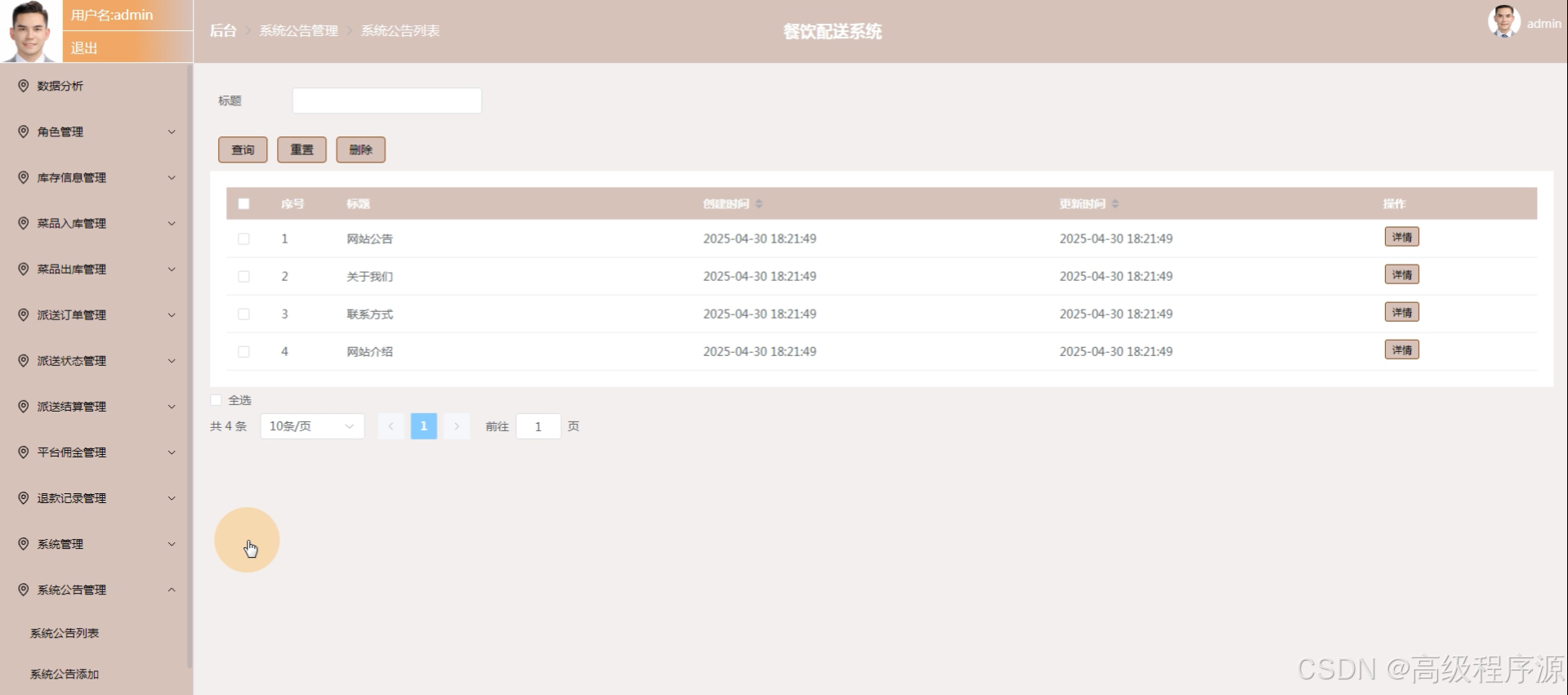This screenshot has height=695, width=1568.
Task: Click the pin icon next to 派送状态管理
Action: [x=23, y=360]
